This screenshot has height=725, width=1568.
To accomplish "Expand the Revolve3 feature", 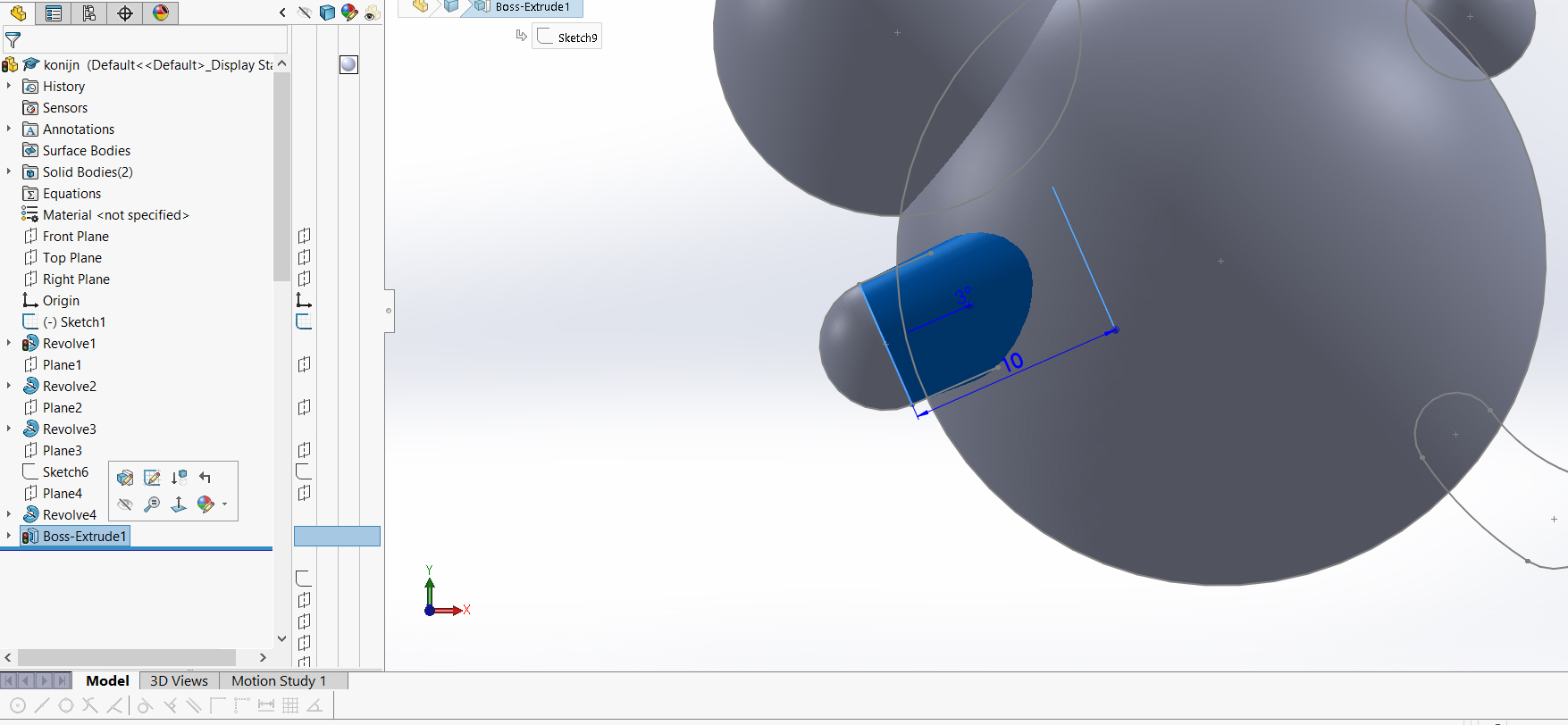I will (x=9, y=429).
